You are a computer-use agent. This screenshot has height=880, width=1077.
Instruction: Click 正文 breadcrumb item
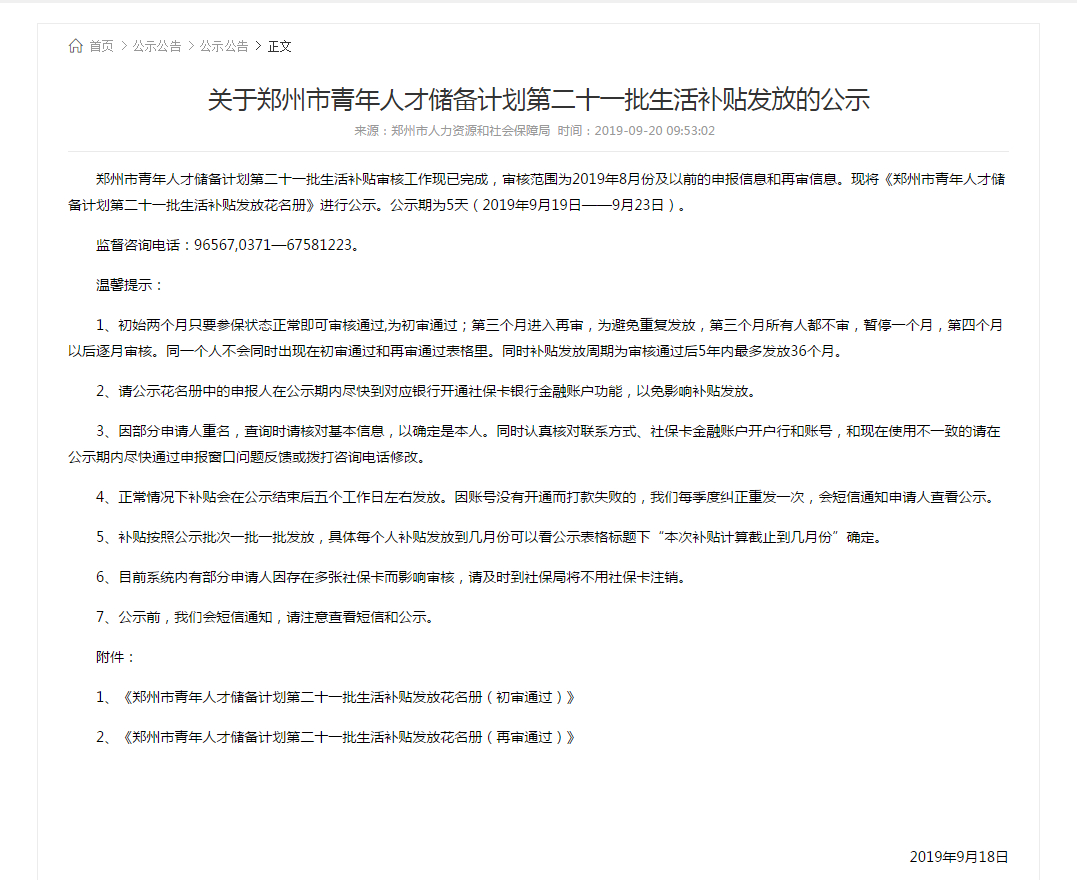280,46
